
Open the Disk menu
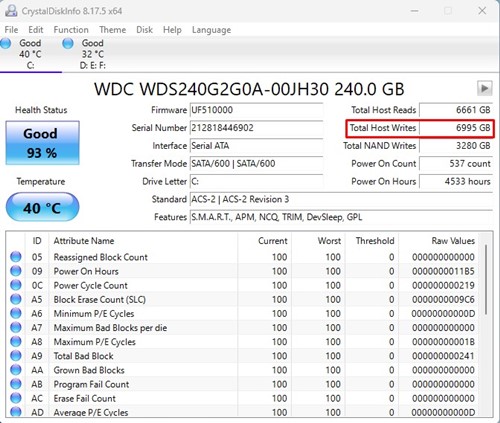click(x=144, y=30)
